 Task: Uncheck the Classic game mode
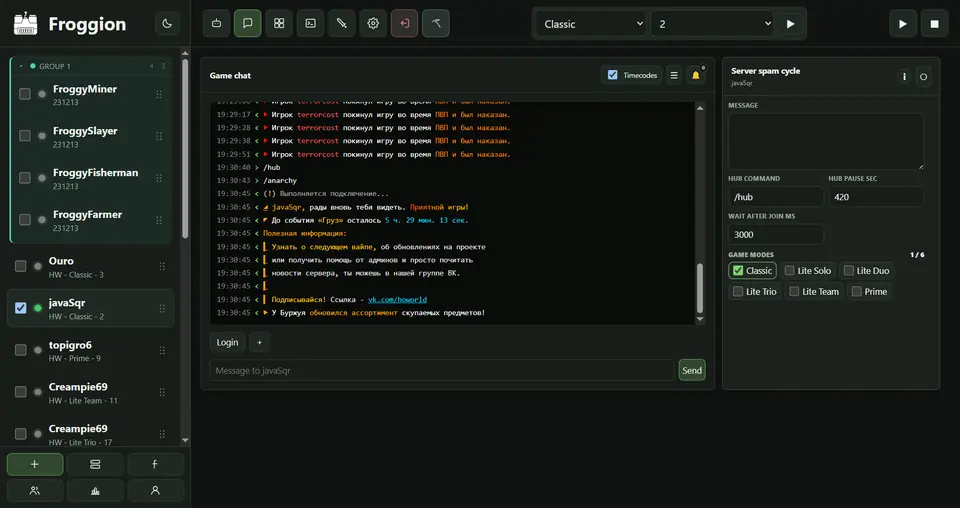tap(738, 271)
